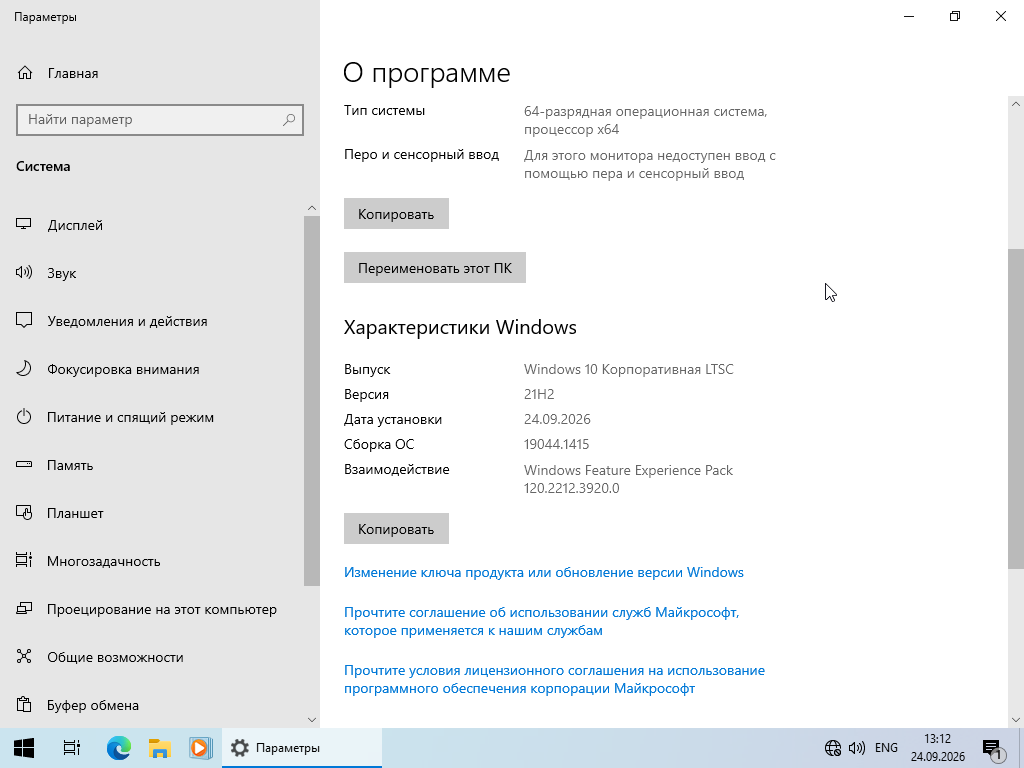The width and height of the screenshot is (1024, 768).
Task: Select the Многозадачность menu label
Action: coord(103,561)
